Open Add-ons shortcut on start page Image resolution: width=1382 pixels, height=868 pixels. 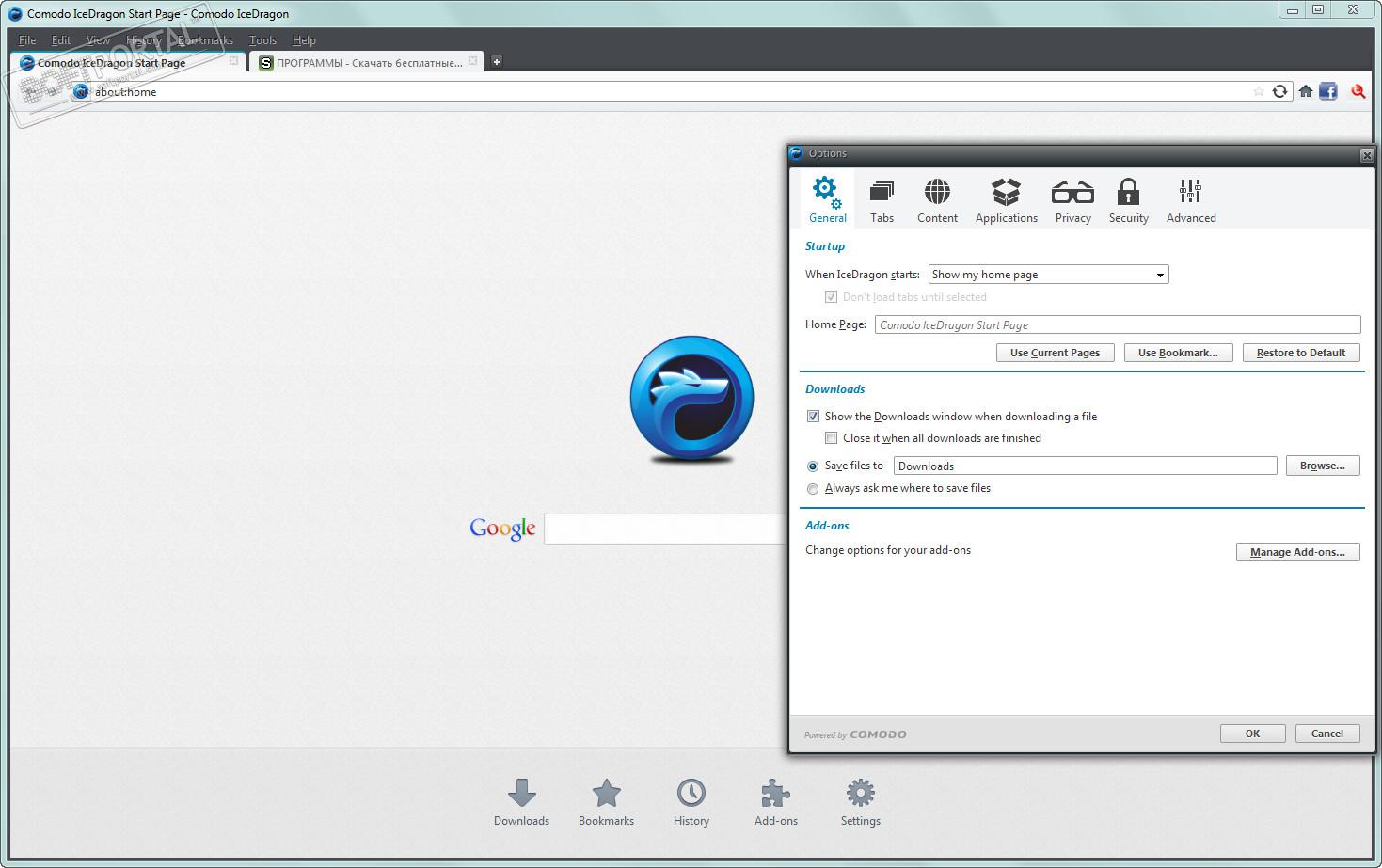click(x=775, y=802)
